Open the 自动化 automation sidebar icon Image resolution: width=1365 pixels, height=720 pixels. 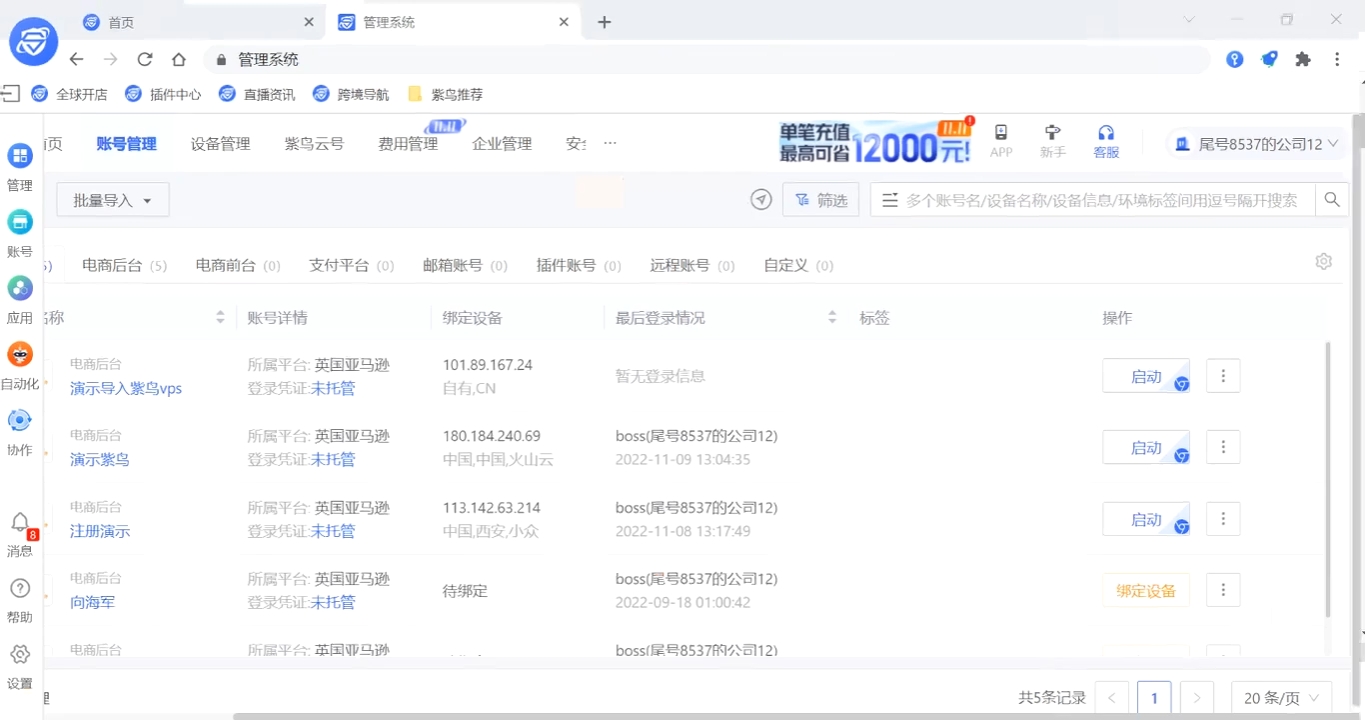(20, 355)
